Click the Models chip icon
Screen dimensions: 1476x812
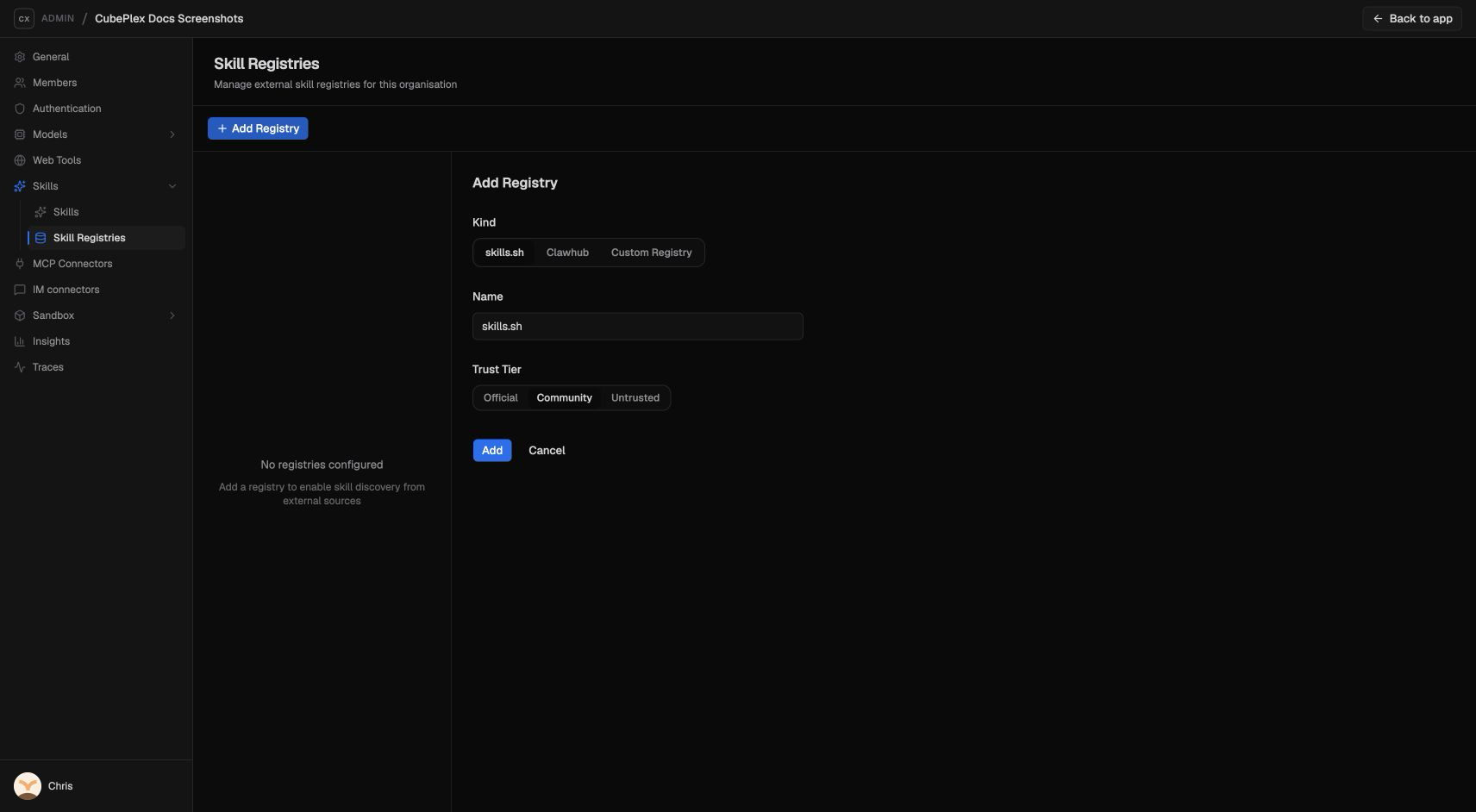tap(20, 134)
